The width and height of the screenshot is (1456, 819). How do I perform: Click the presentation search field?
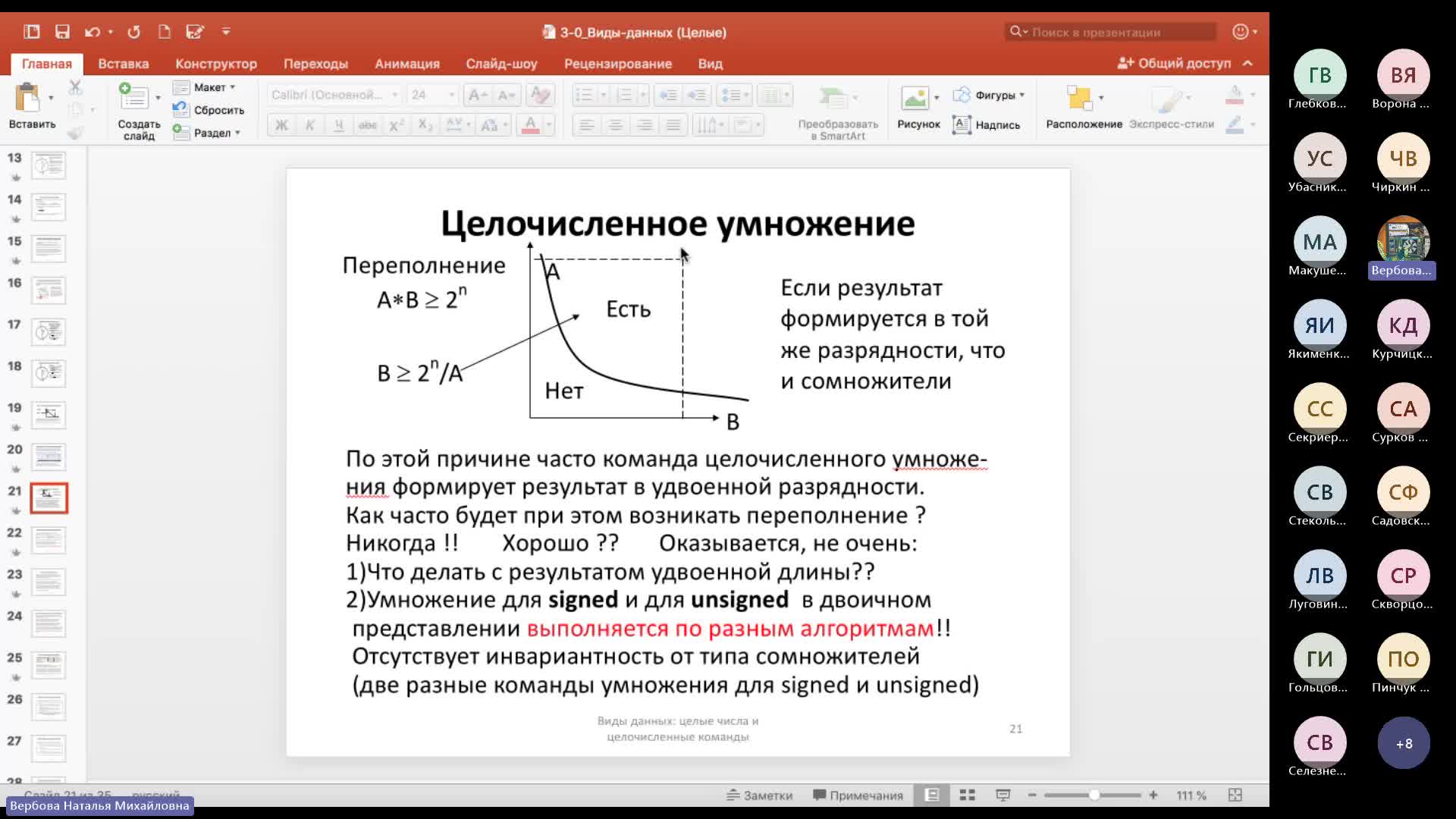point(1111,32)
